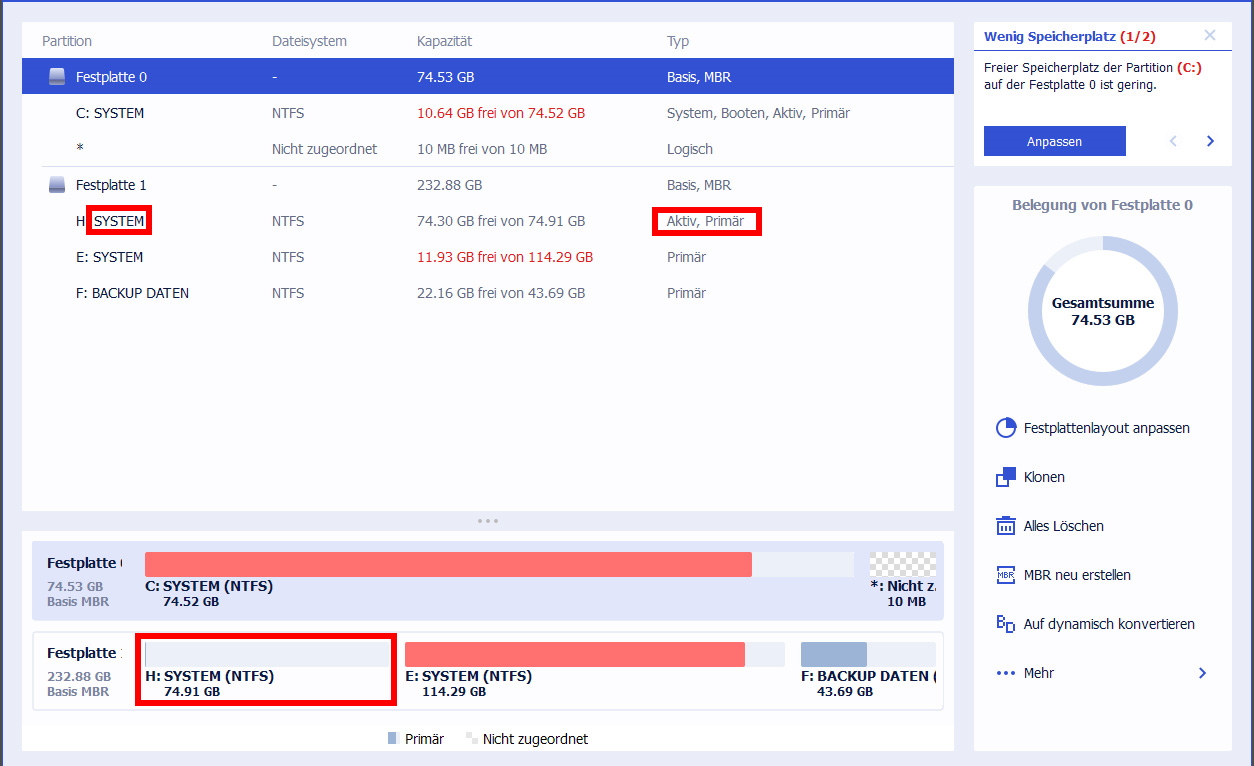Screen dimensions: 1254x766
Task: Click the Alles Löschen trash icon
Action: pyautogui.click(x=1005, y=526)
